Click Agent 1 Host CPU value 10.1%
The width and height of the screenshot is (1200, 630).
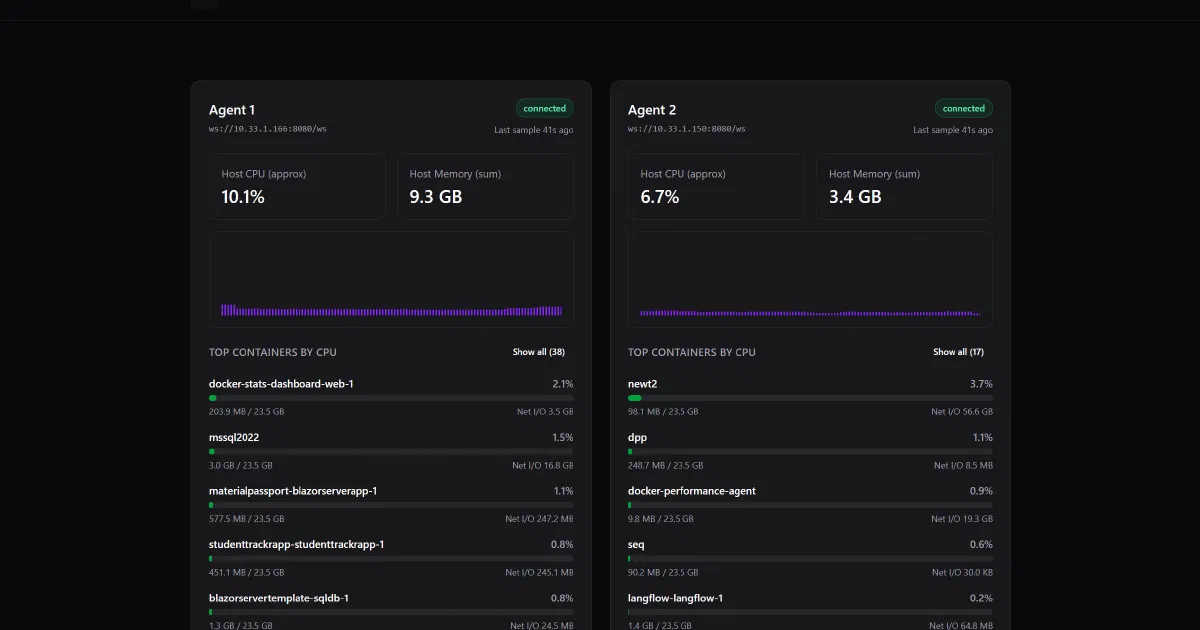pyautogui.click(x=243, y=197)
